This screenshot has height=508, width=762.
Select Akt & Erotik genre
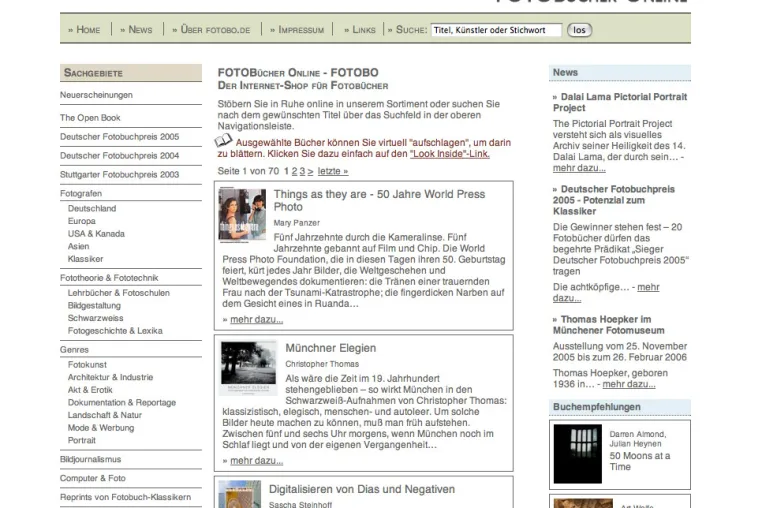click(x=90, y=390)
